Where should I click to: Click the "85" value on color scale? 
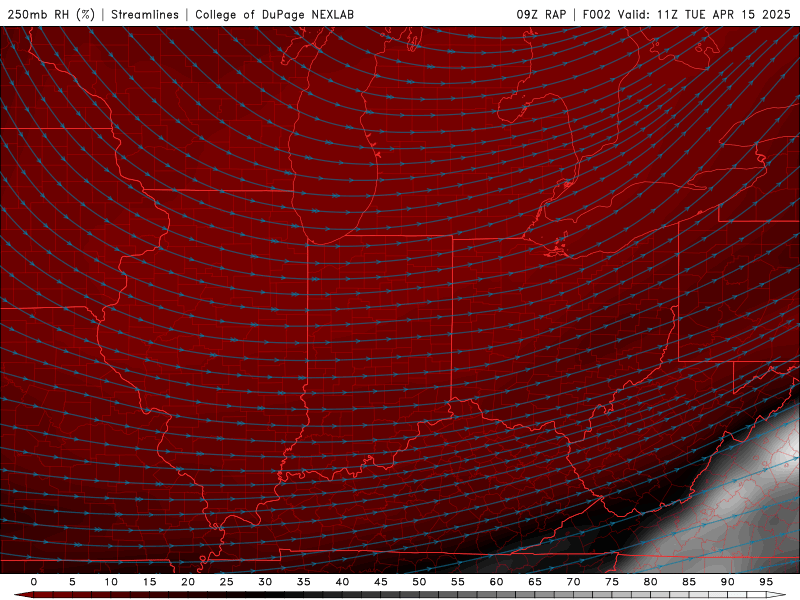click(689, 582)
